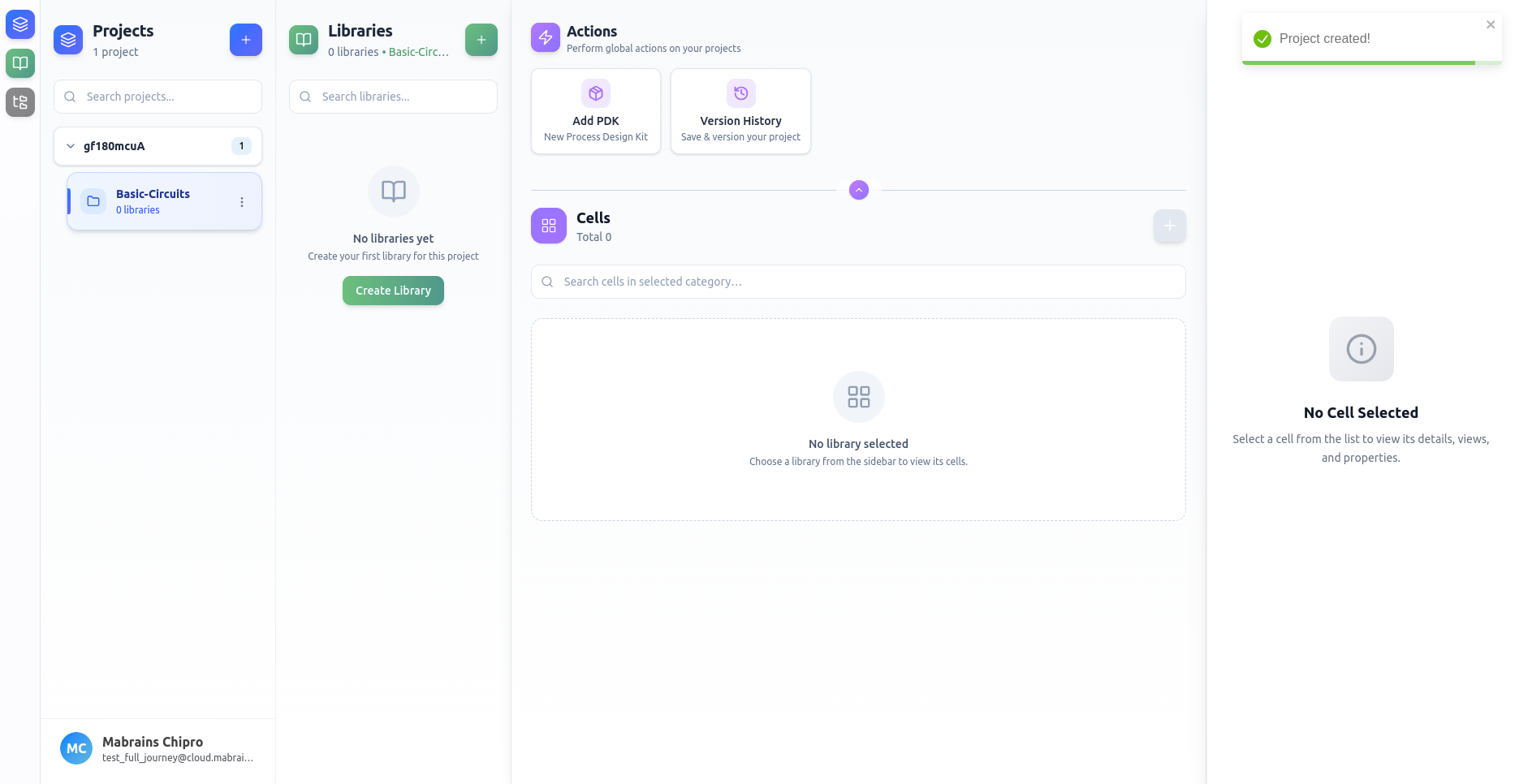The height and width of the screenshot is (784, 1515).
Task: Open the Projects layers icon in left rail
Action: [20, 24]
